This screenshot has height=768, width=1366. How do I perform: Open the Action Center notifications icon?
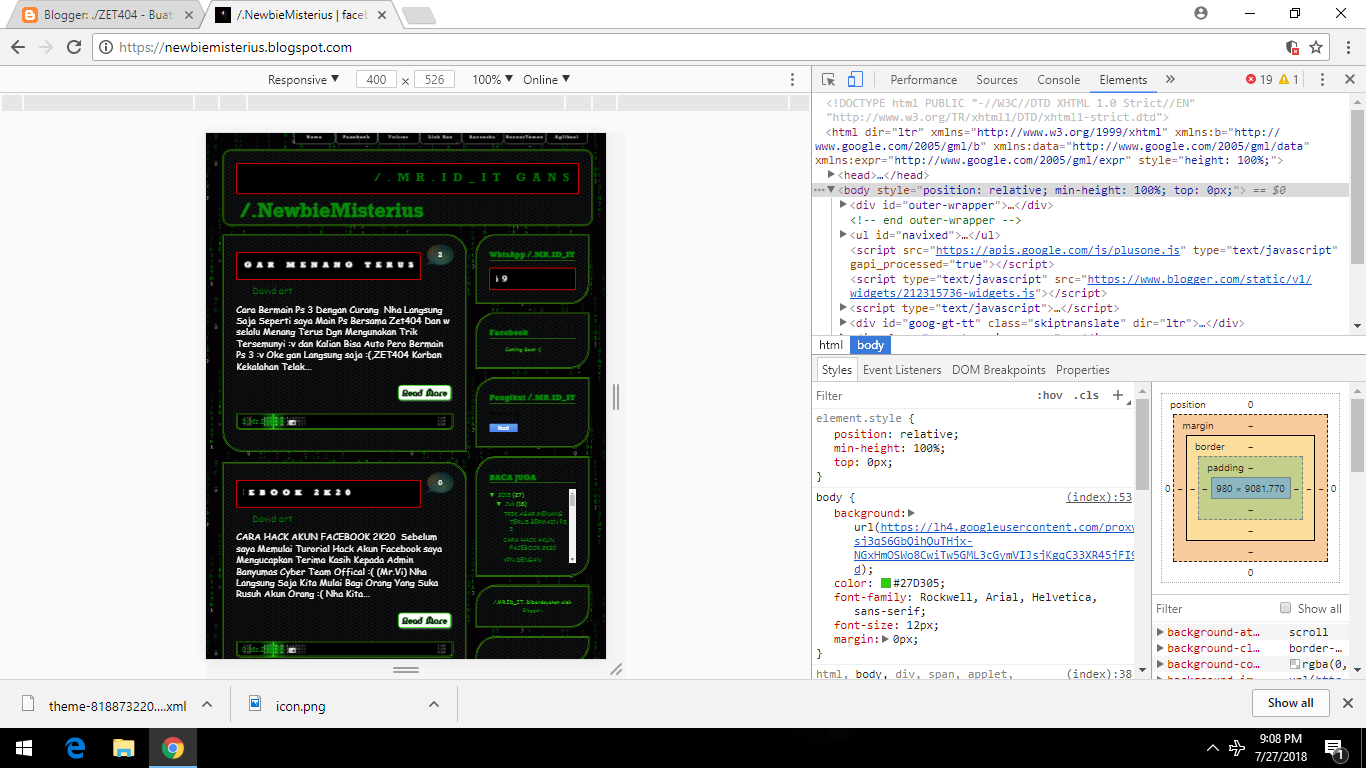click(x=1334, y=748)
